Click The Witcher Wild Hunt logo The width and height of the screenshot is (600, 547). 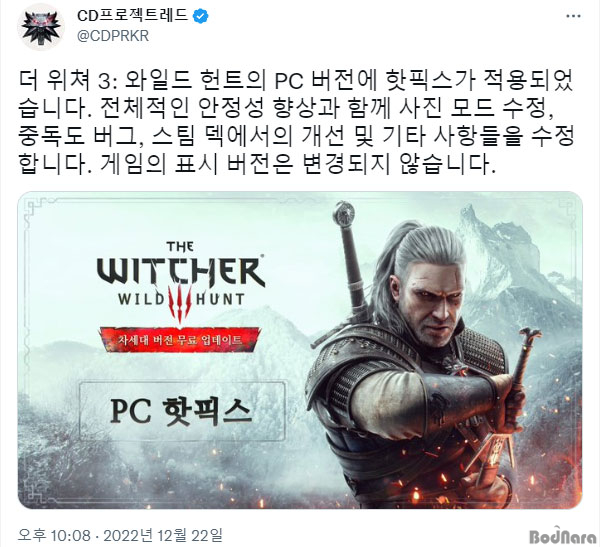(x=181, y=281)
